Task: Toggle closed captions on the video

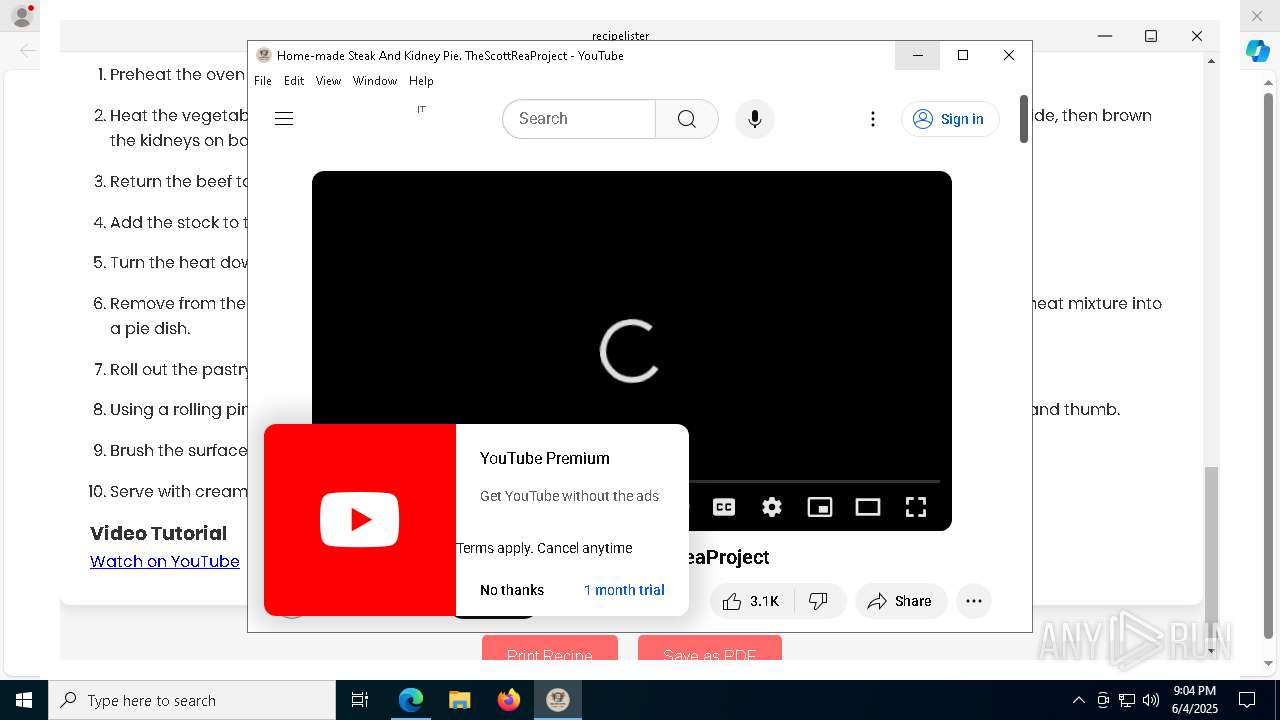Action: click(724, 507)
